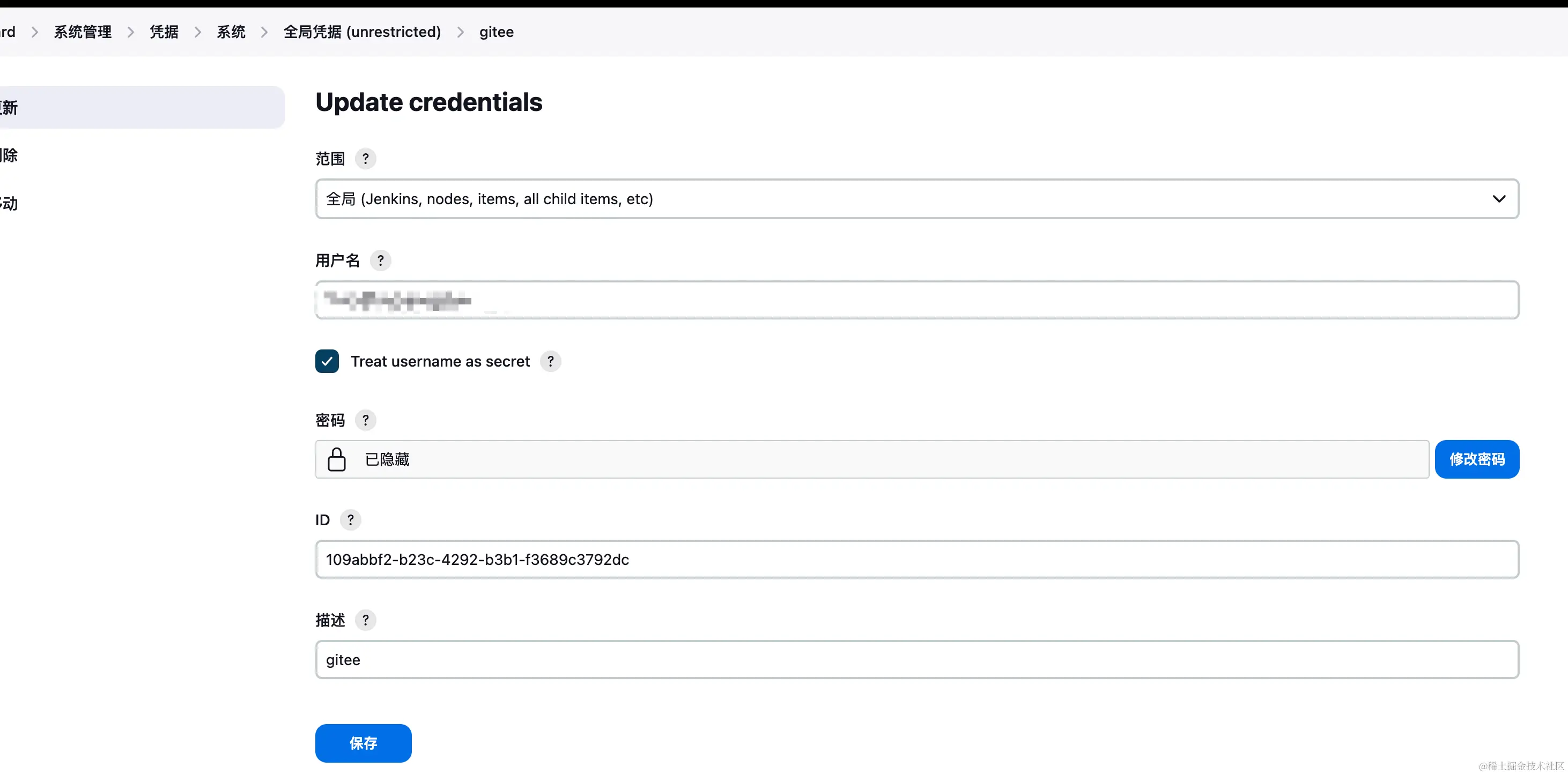This screenshot has height=775, width=1568.
Task: Show help for the 描述 field
Action: [x=365, y=620]
